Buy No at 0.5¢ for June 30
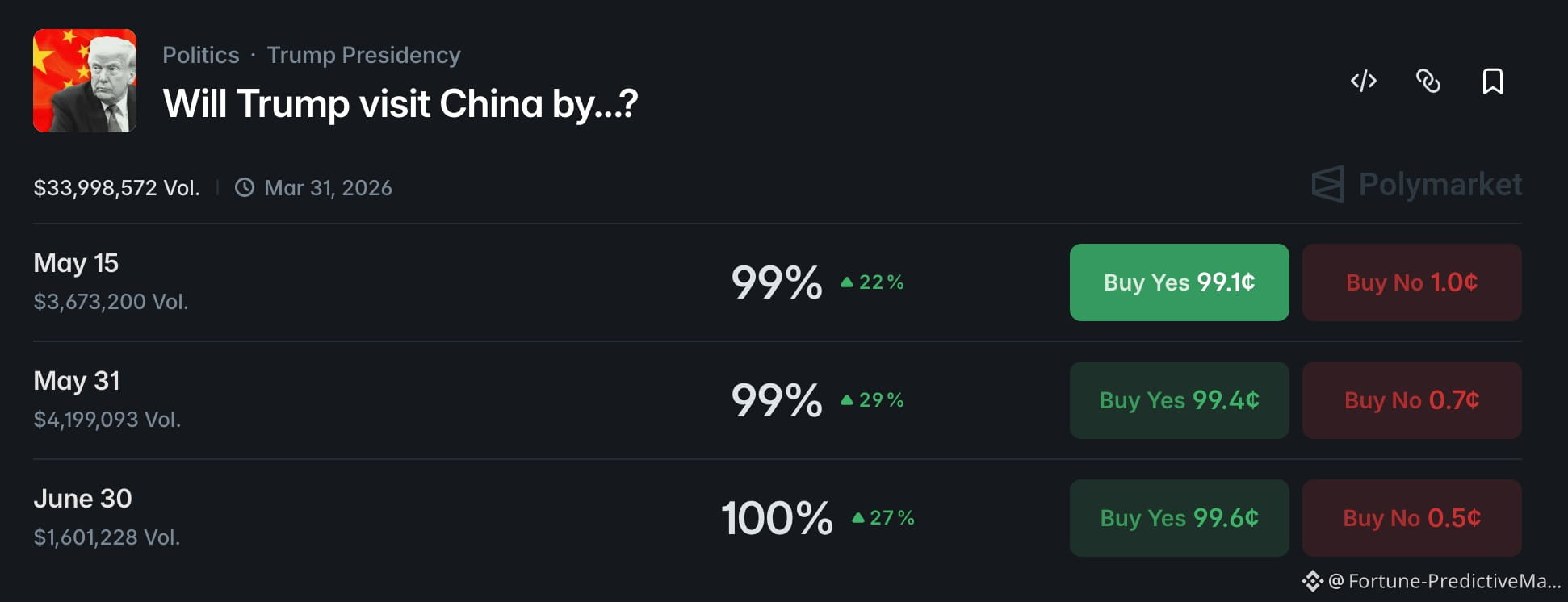Screen dimensions: 1568x602 (x=1411, y=518)
